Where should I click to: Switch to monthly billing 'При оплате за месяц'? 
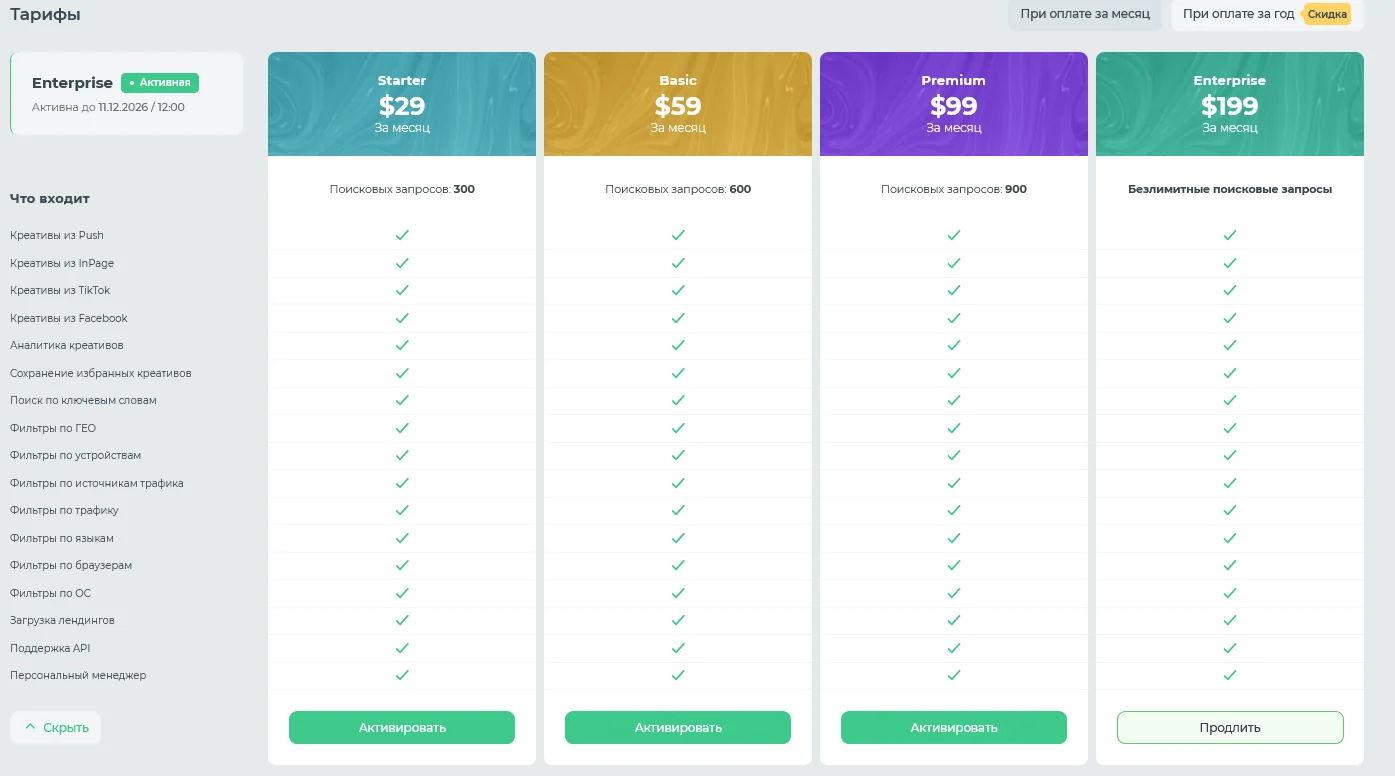(x=1085, y=14)
